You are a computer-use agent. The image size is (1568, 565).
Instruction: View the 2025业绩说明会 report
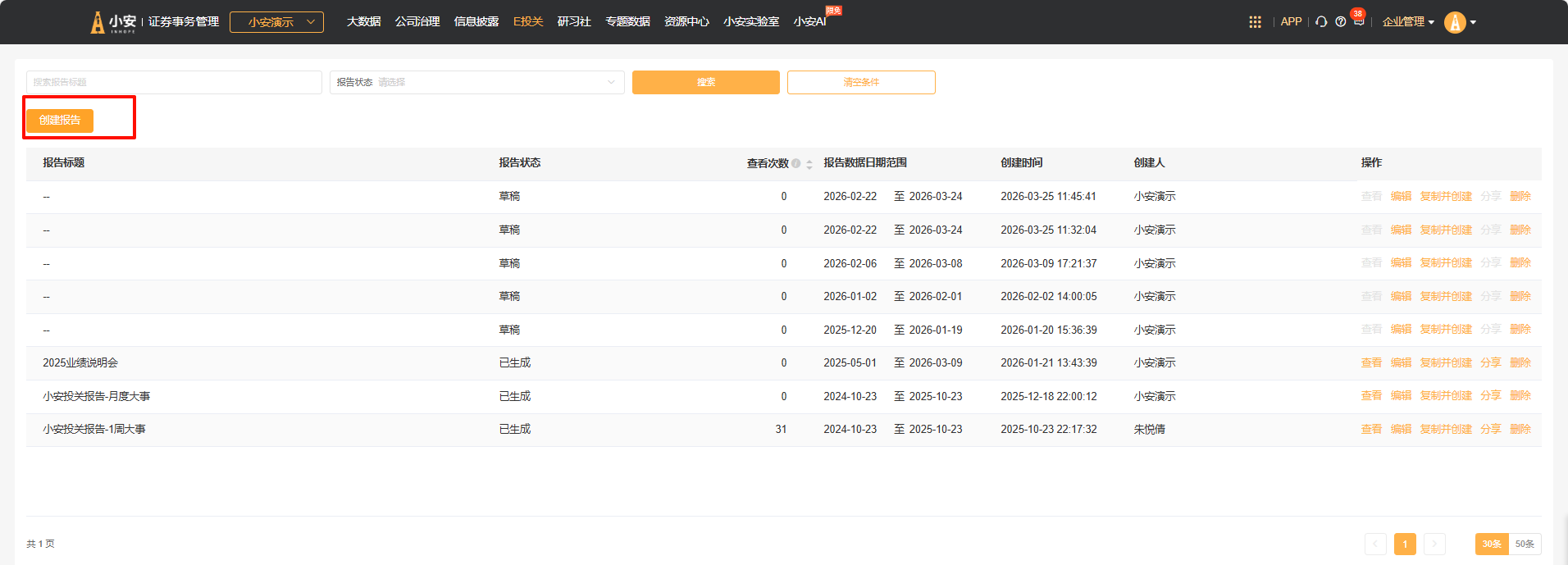click(1371, 362)
